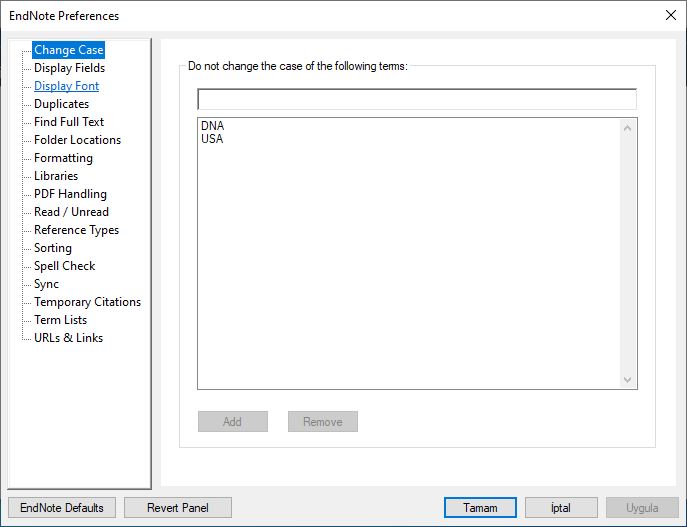Open Libraries preferences

56,176
